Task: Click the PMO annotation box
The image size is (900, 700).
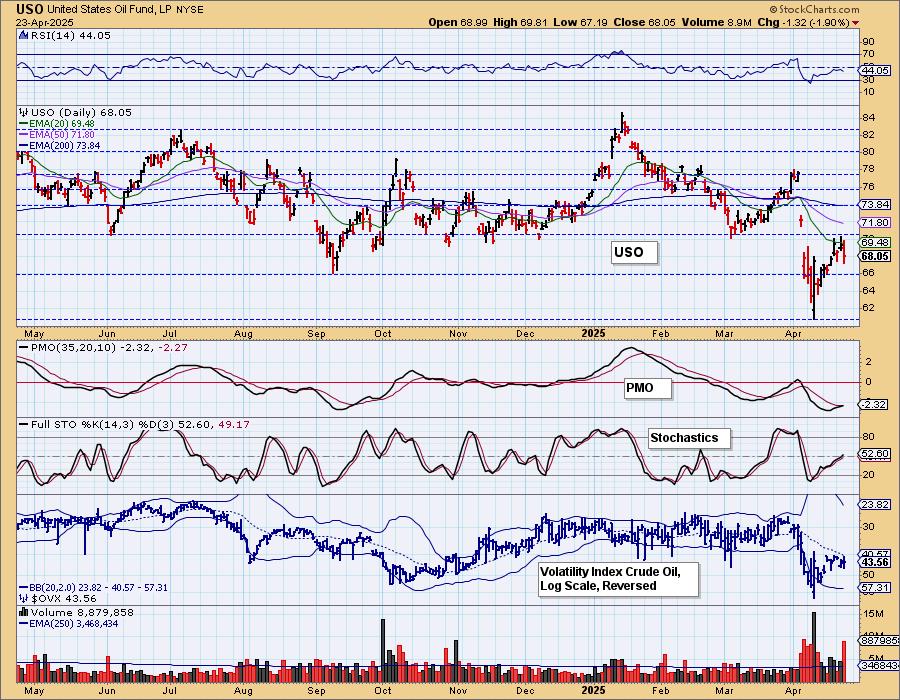Action: [x=646, y=388]
